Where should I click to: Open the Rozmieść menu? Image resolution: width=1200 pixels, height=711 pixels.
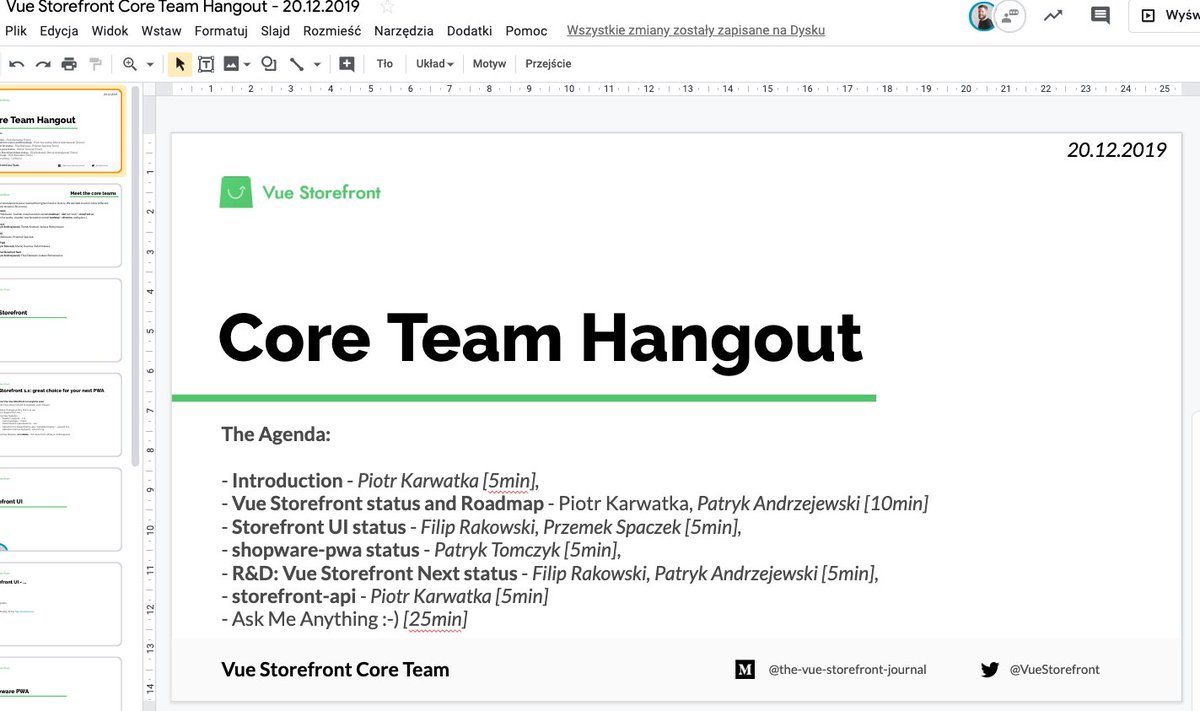[x=332, y=31]
